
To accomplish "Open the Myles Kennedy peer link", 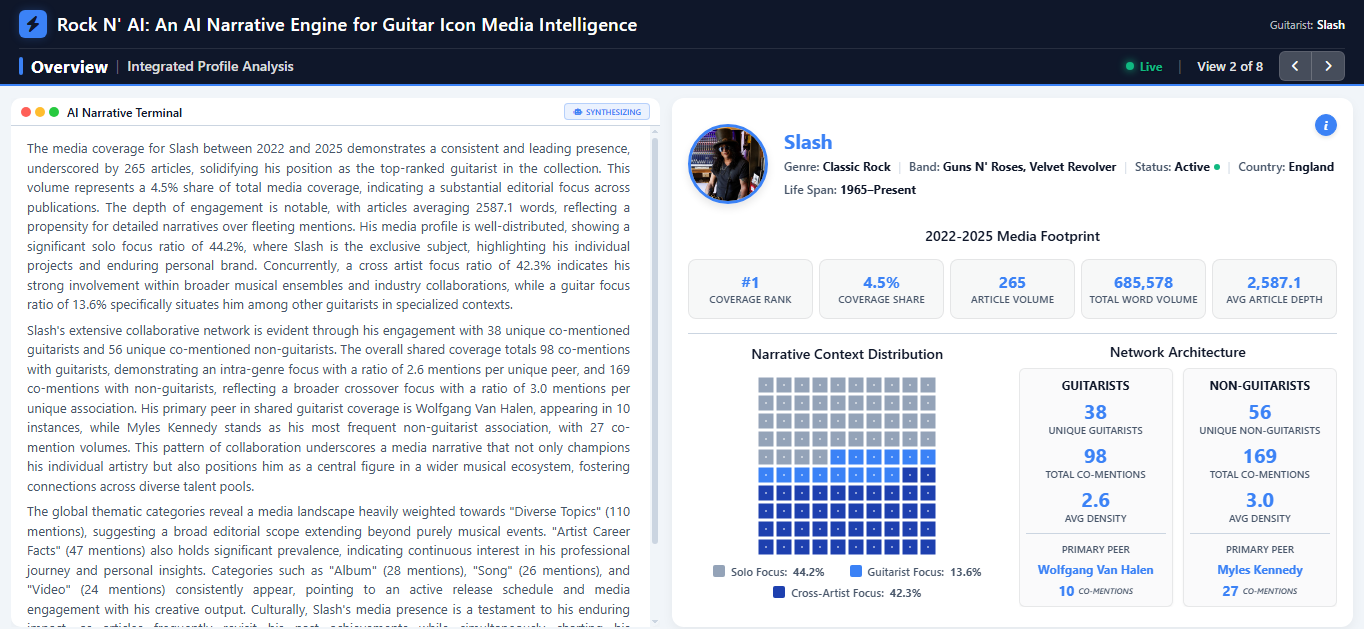I will coord(1260,570).
